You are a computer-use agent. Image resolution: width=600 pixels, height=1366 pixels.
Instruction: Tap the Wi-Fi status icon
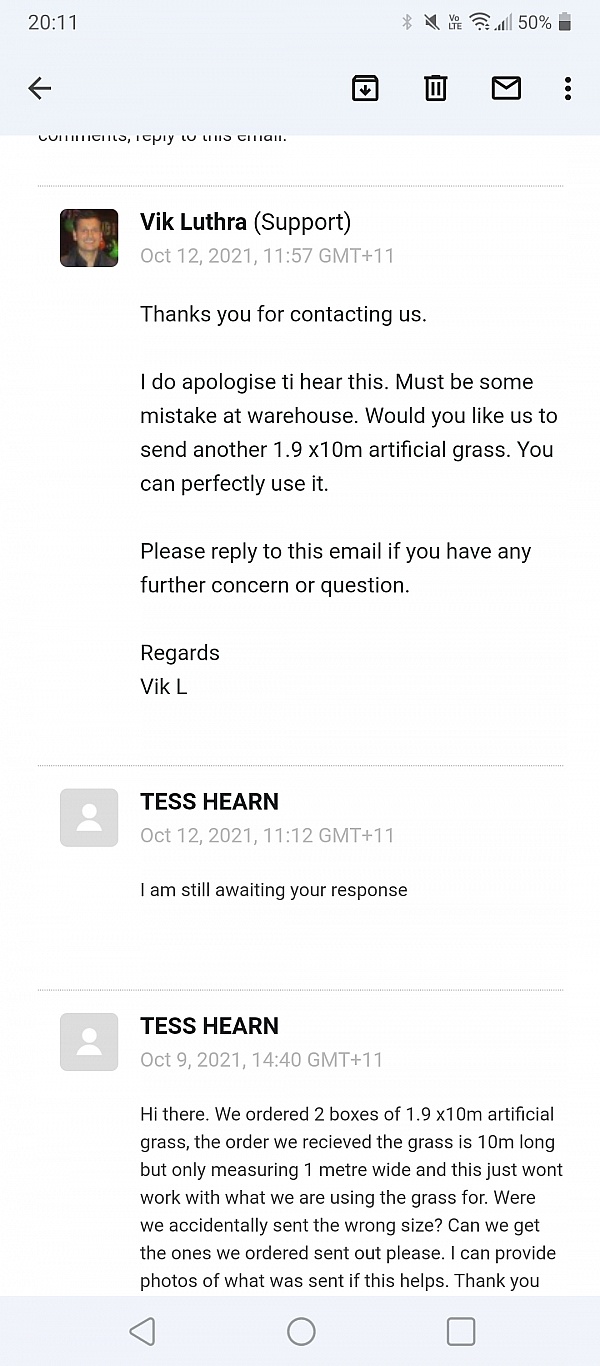(x=480, y=22)
